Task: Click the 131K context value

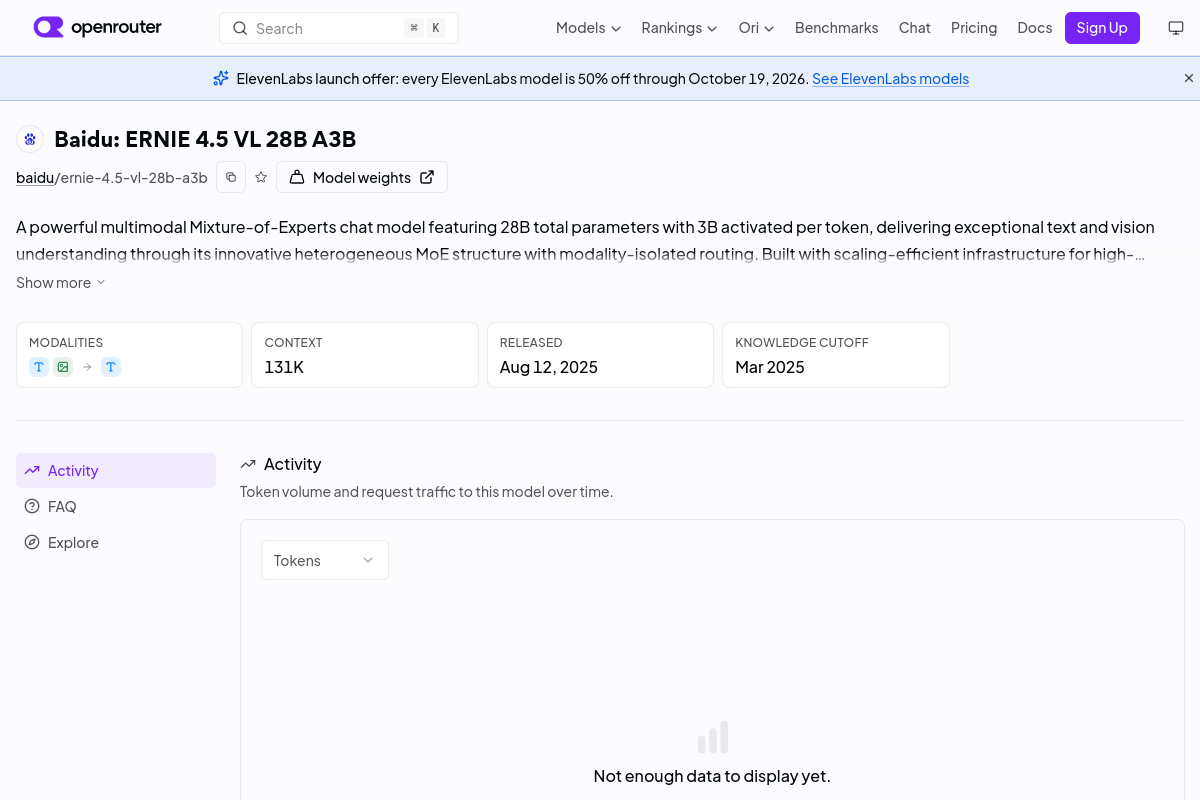Action: coord(284,367)
